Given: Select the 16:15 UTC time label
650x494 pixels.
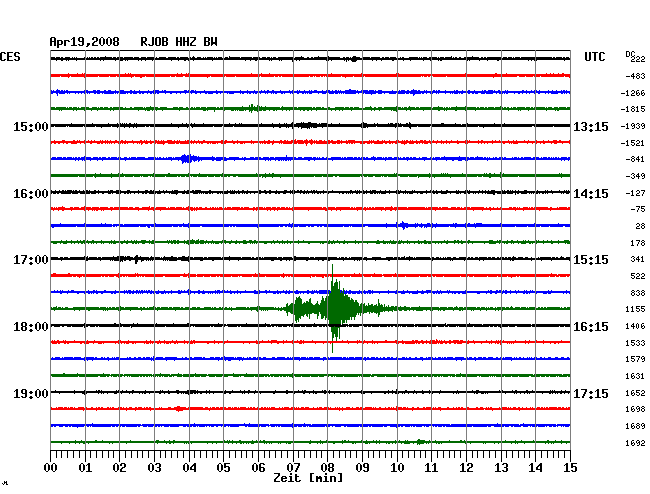Looking at the screenshot, I should pyautogui.click(x=591, y=327).
